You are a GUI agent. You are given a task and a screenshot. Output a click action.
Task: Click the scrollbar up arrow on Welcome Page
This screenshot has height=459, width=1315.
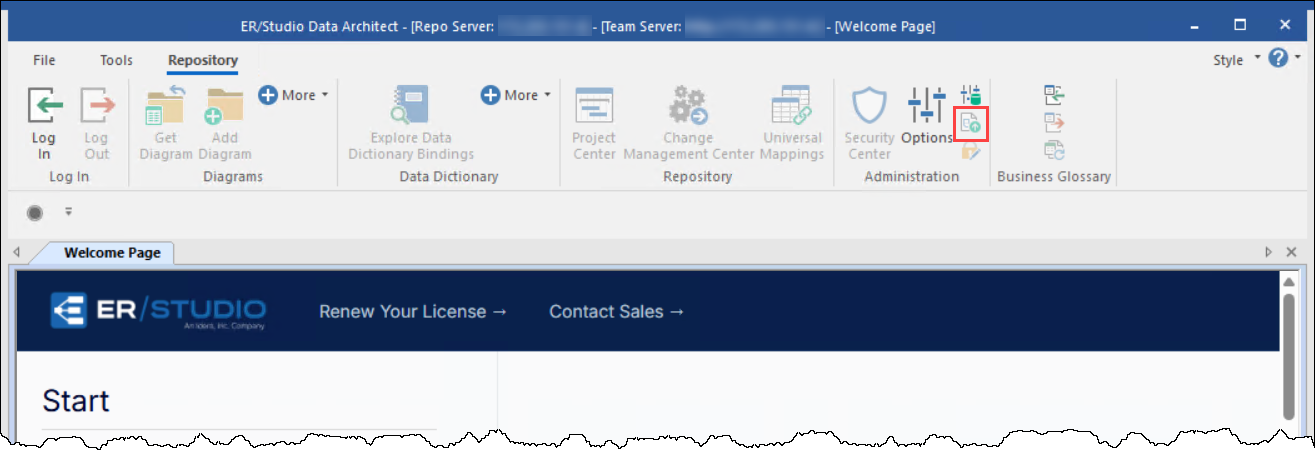[x=1290, y=282]
